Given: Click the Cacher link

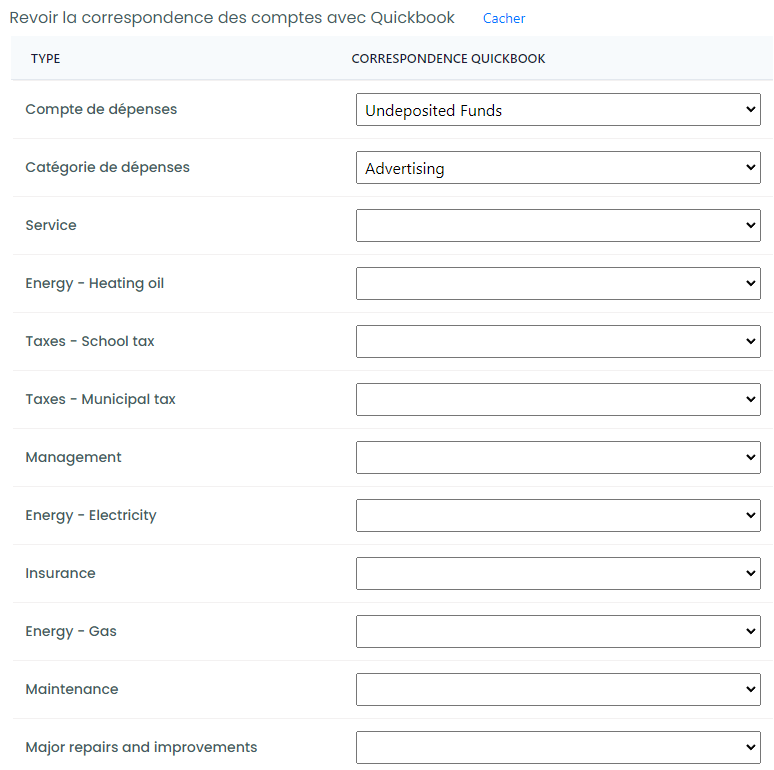Looking at the screenshot, I should 503,18.
